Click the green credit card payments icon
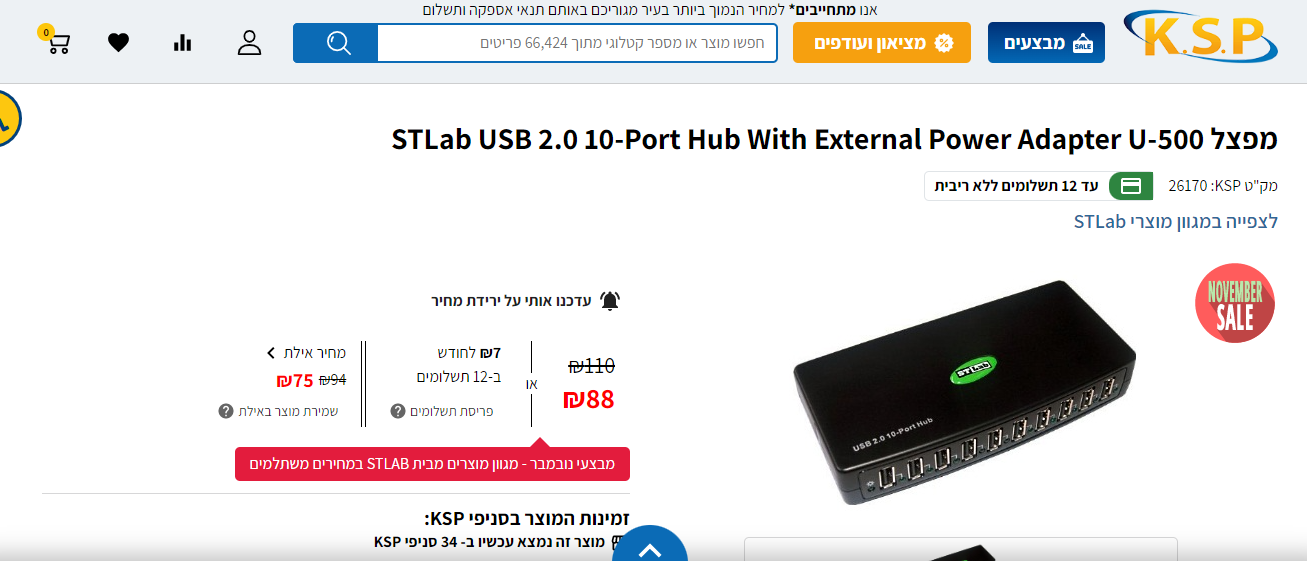The width and height of the screenshot is (1307, 561). click(1131, 186)
